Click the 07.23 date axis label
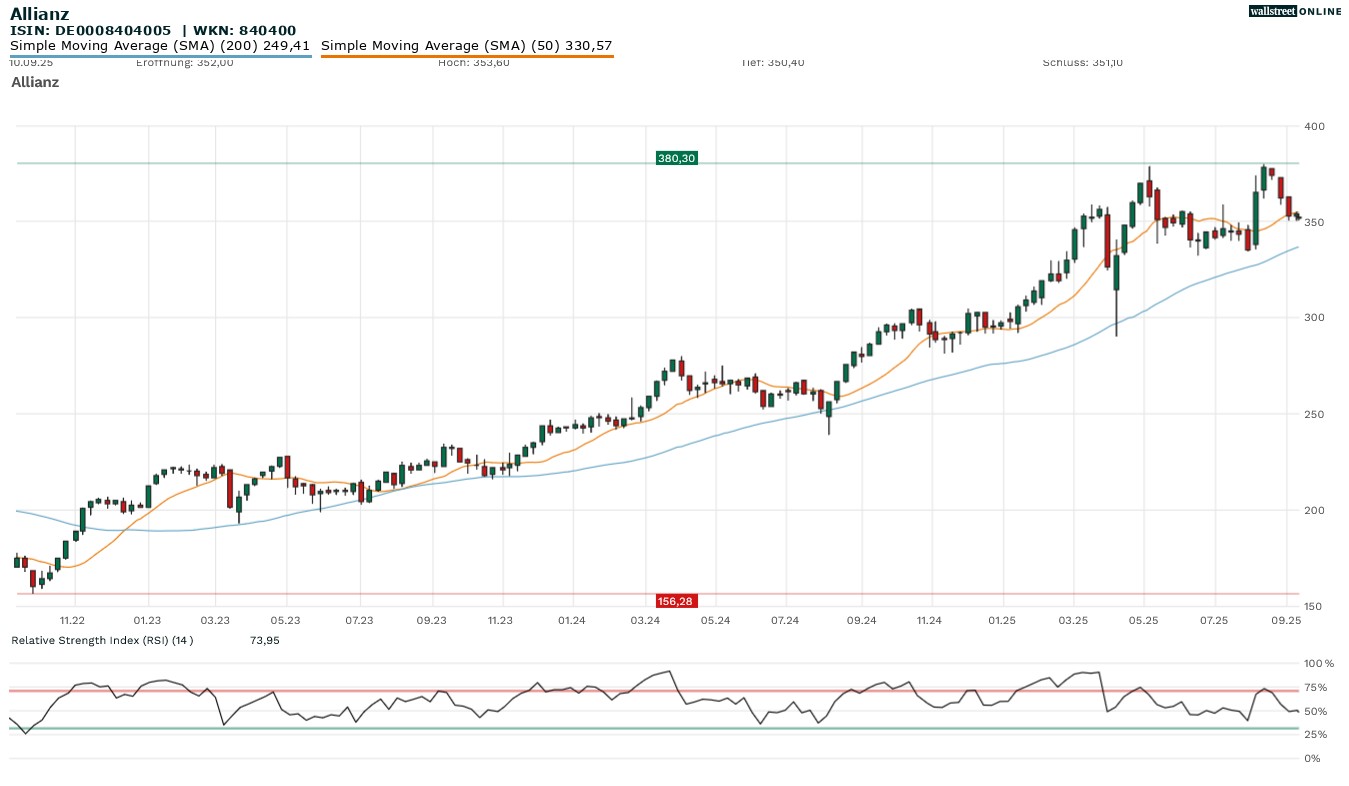Viewport: 1349px width, 786px height. point(359,621)
